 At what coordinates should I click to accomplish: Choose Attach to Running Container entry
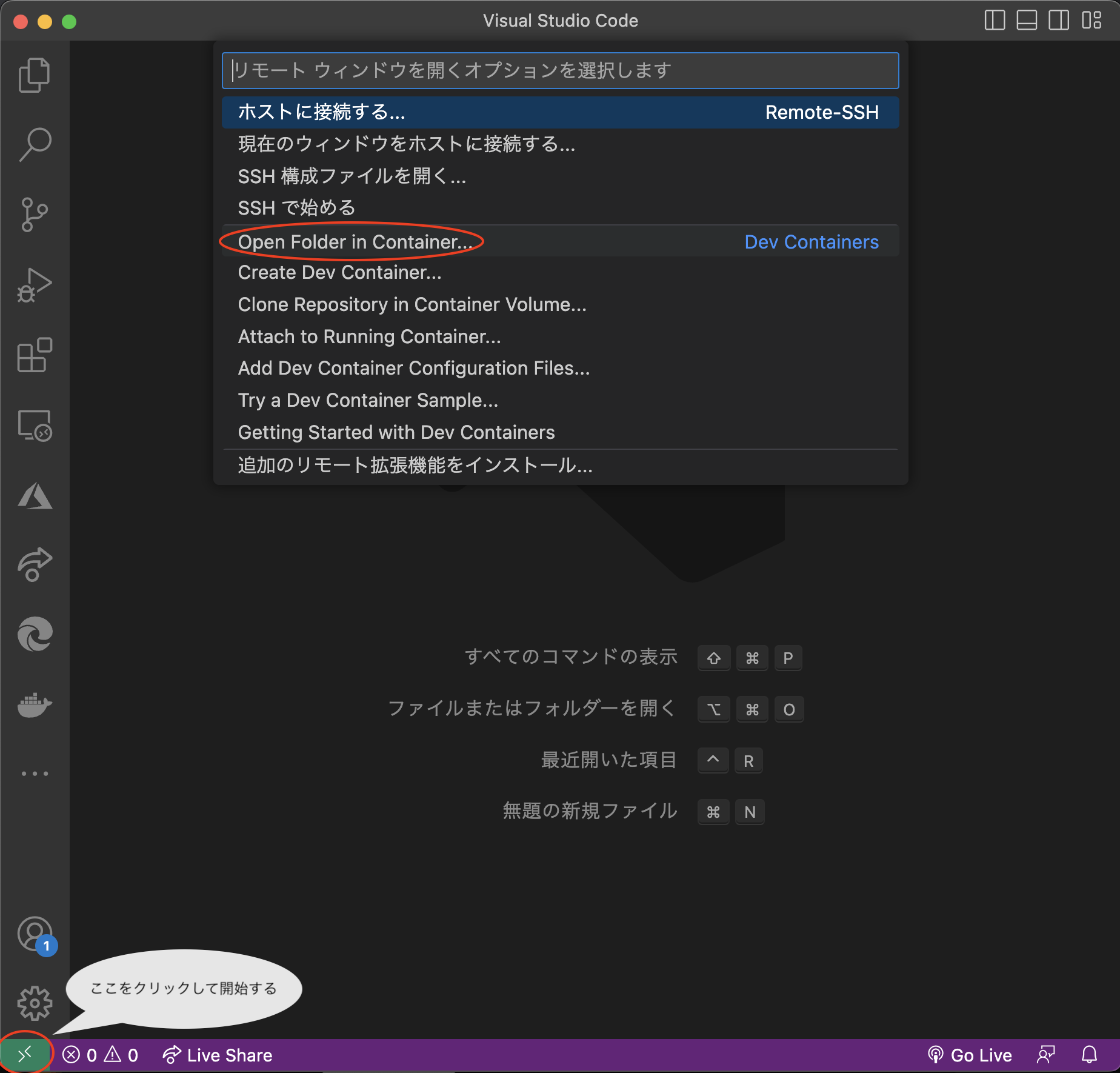369,337
